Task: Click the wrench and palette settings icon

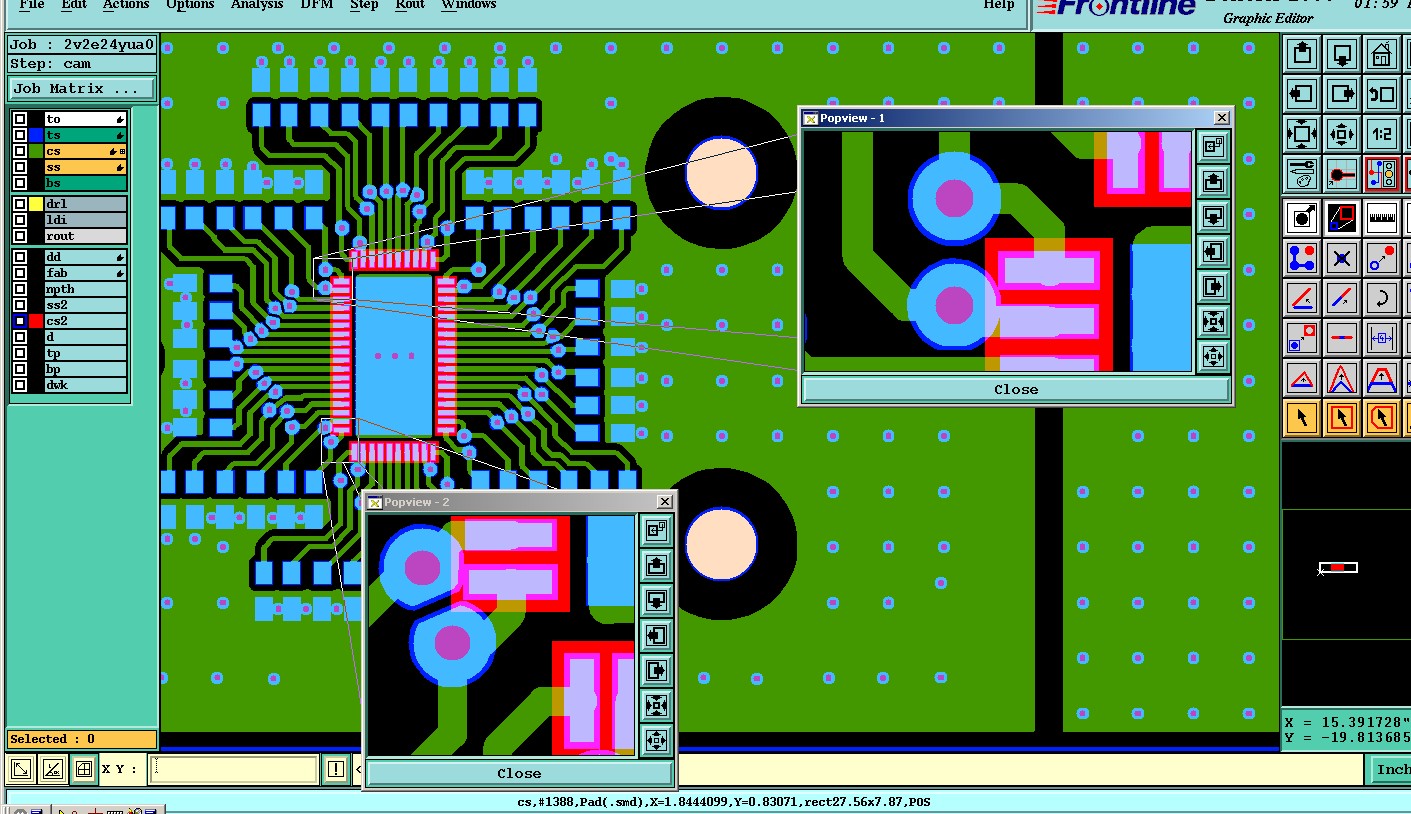Action: click(1302, 174)
